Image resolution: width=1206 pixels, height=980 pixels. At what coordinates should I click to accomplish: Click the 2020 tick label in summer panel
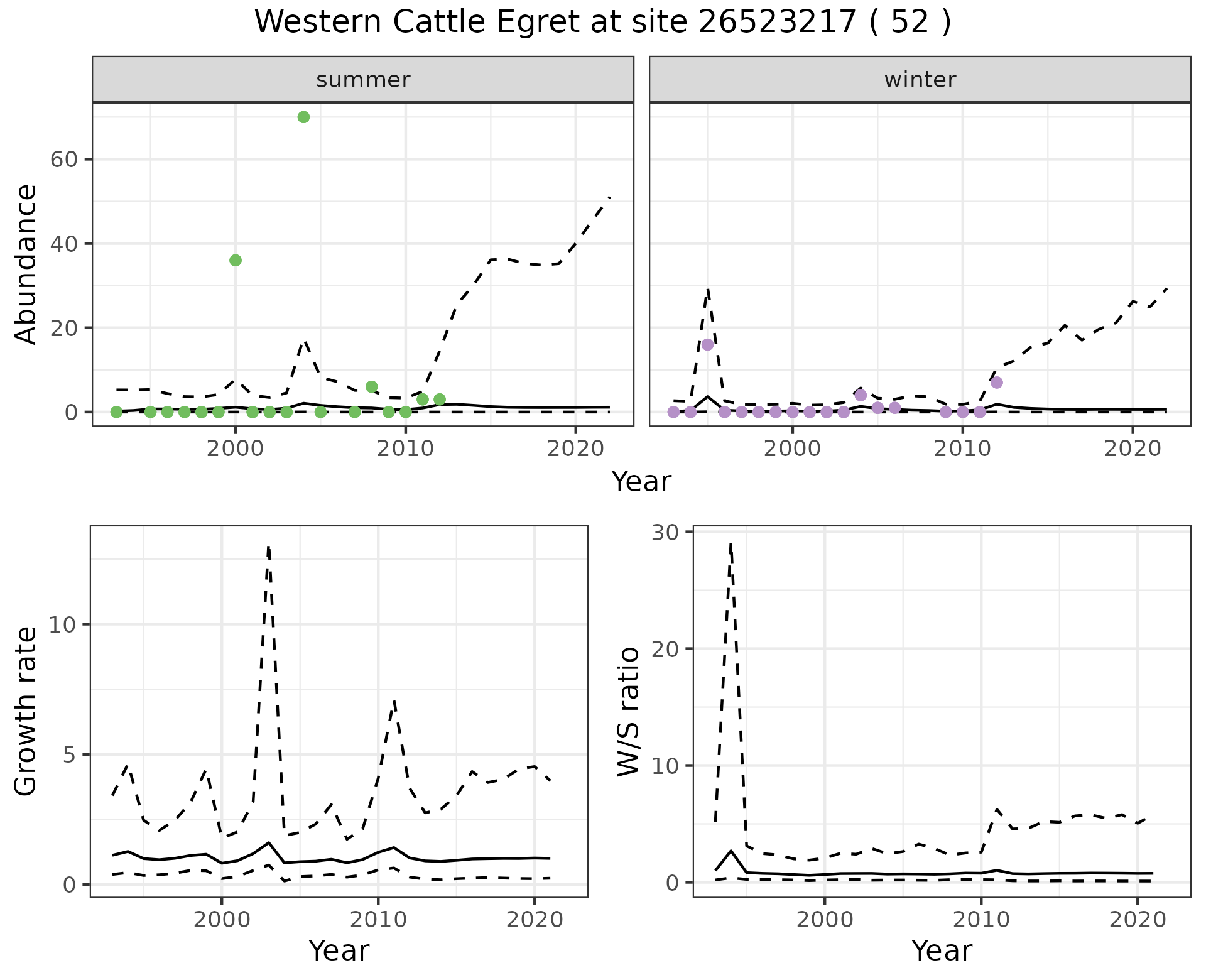click(575, 449)
